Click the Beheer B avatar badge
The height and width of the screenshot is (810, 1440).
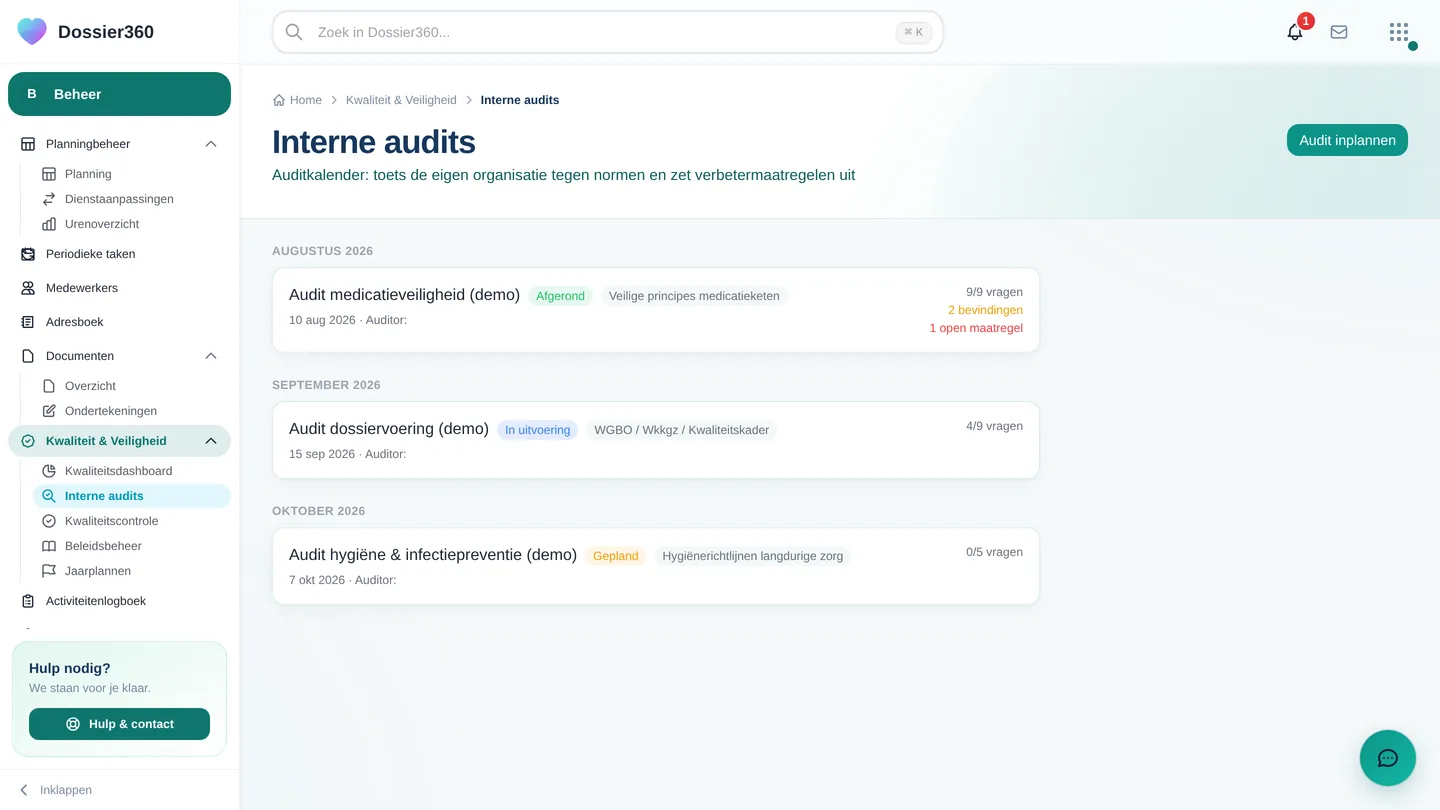tap(32, 94)
